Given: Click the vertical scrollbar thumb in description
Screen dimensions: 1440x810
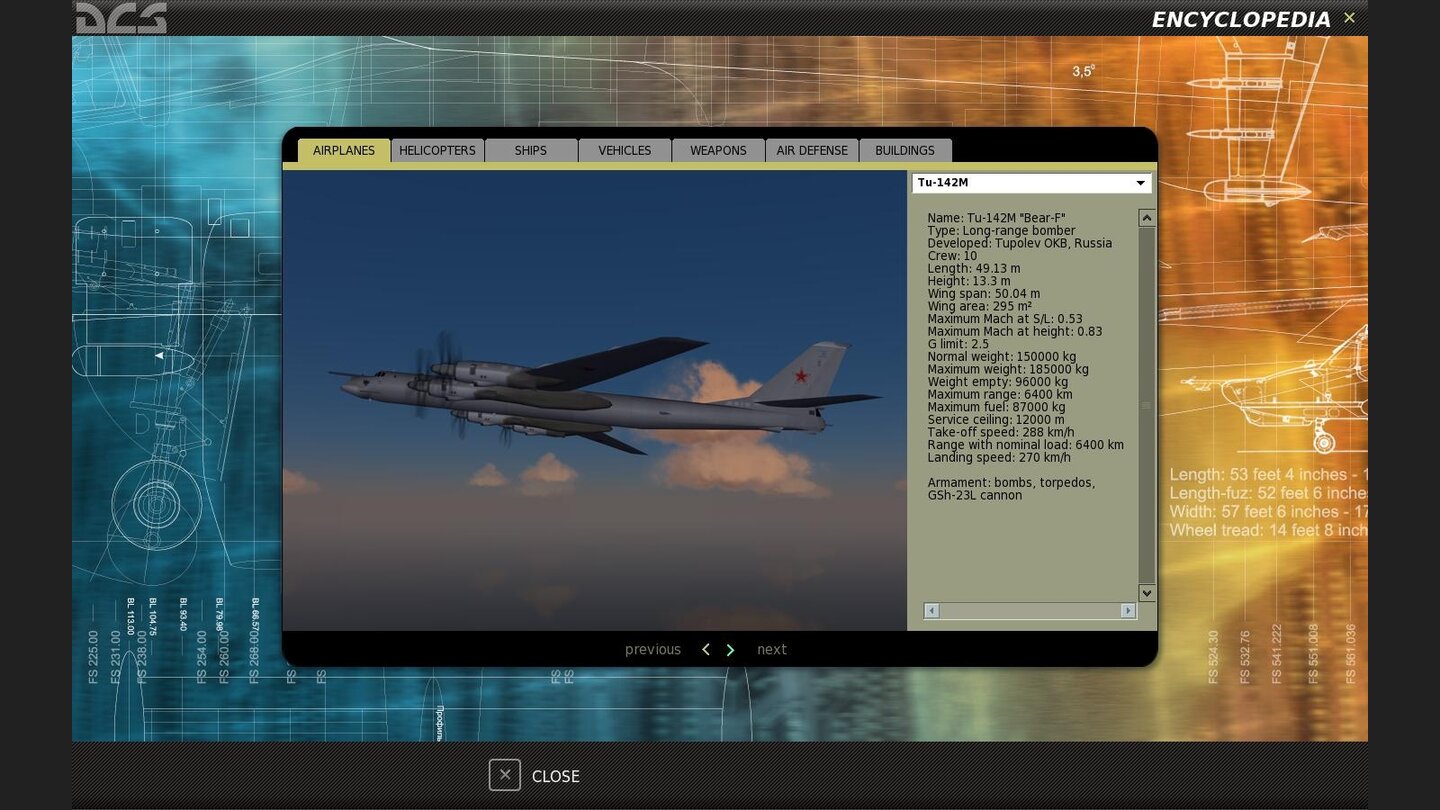Looking at the screenshot, I should click(1147, 405).
